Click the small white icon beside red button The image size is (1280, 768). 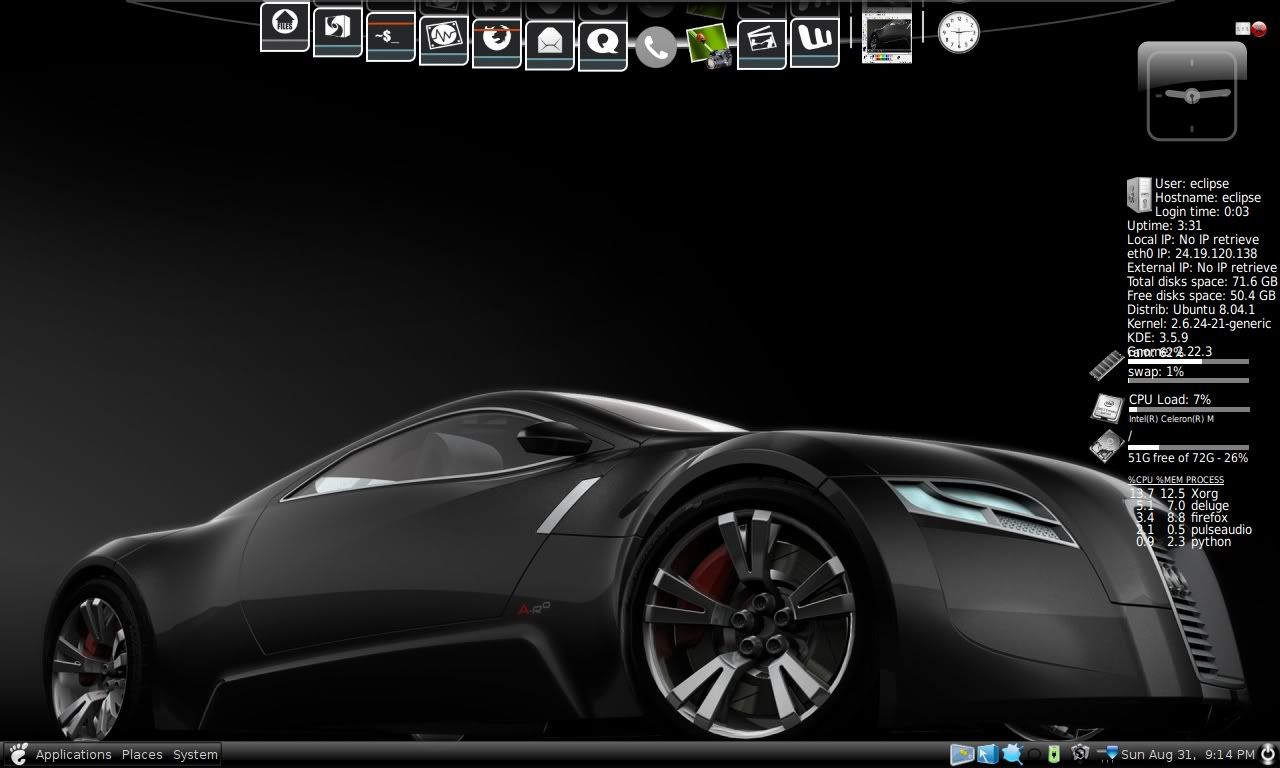[x=1242, y=29]
